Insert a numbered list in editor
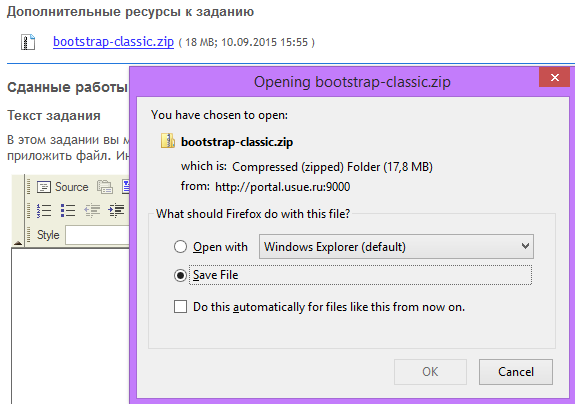The image size is (575, 404). [44, 211]
